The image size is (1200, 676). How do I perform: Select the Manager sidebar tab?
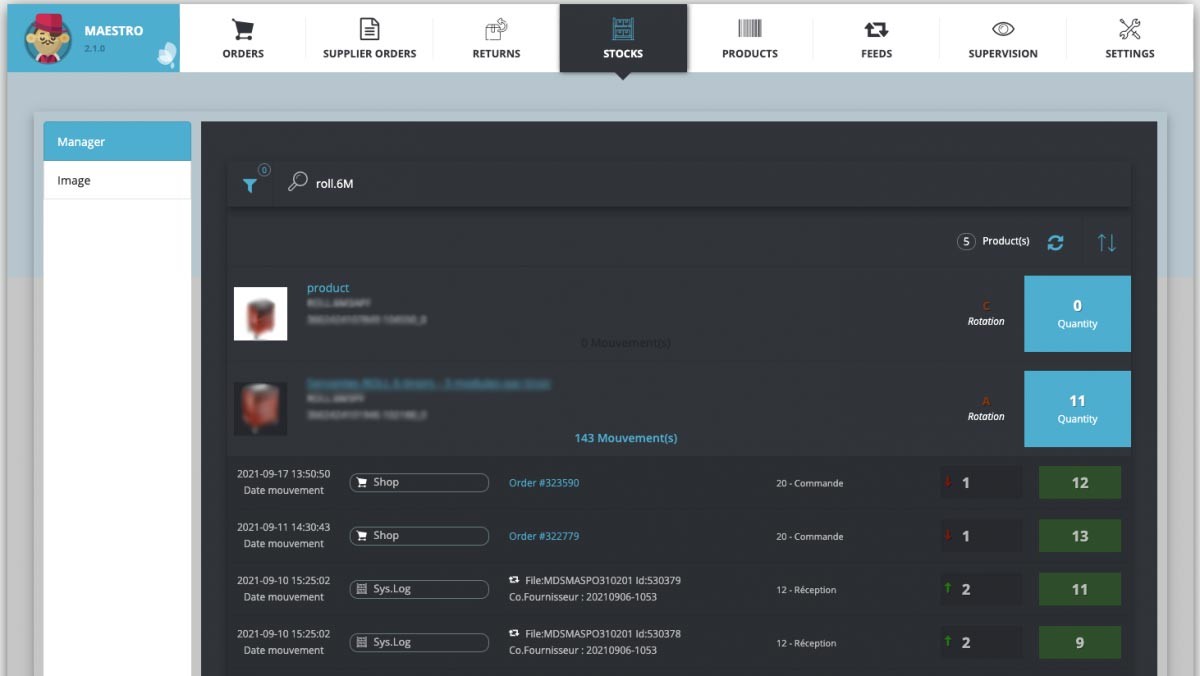117,142
